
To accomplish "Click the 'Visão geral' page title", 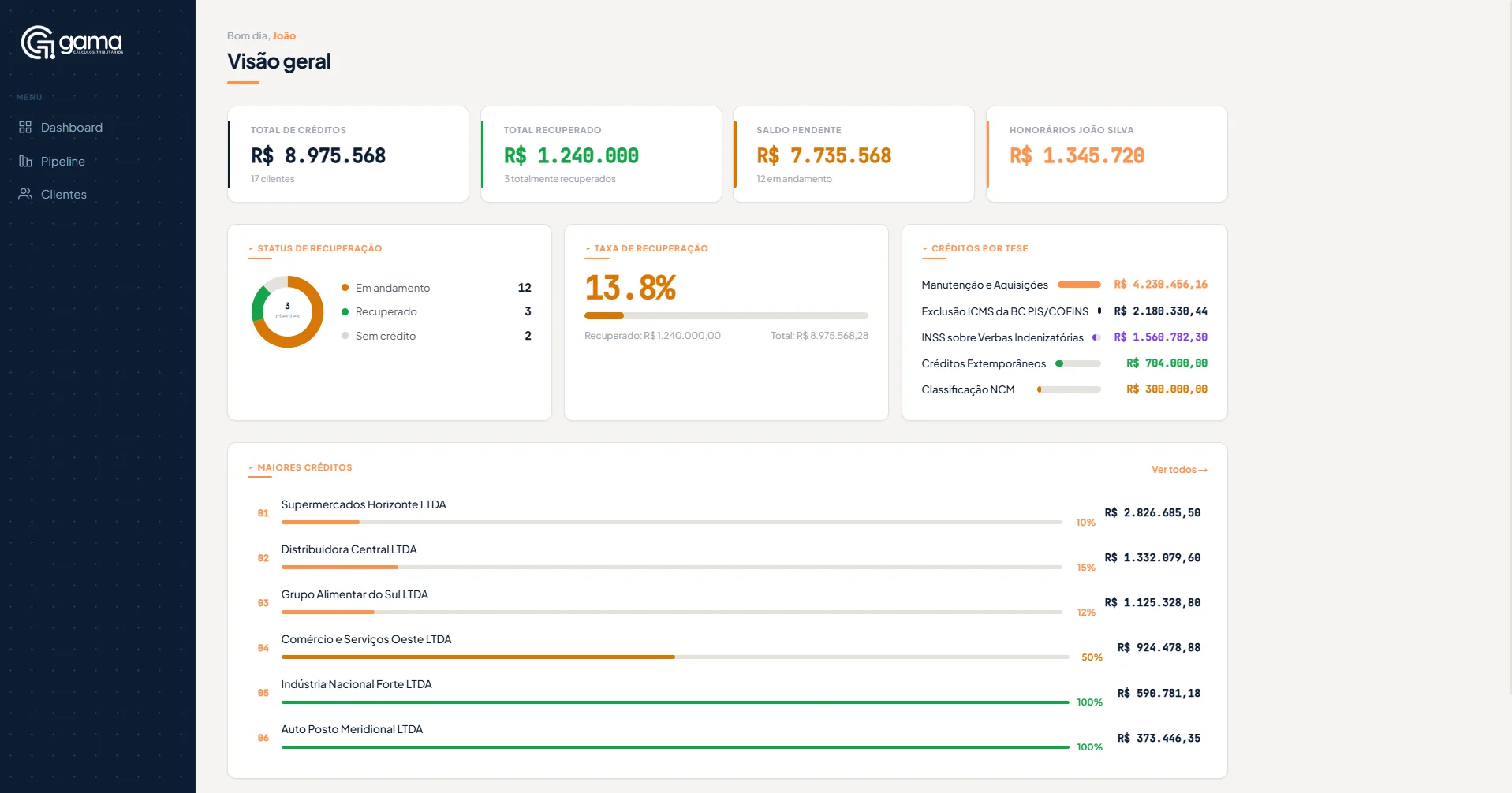I will pyautogui.click(x=279, y=61).
